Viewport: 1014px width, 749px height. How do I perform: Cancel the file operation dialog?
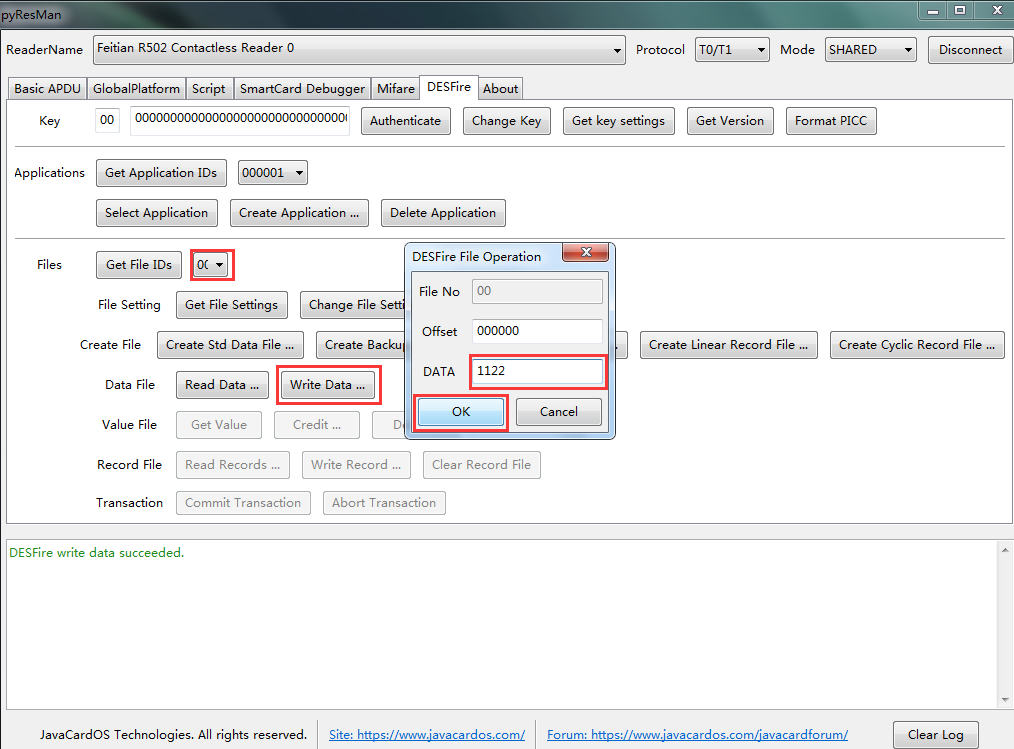(559, 412)
